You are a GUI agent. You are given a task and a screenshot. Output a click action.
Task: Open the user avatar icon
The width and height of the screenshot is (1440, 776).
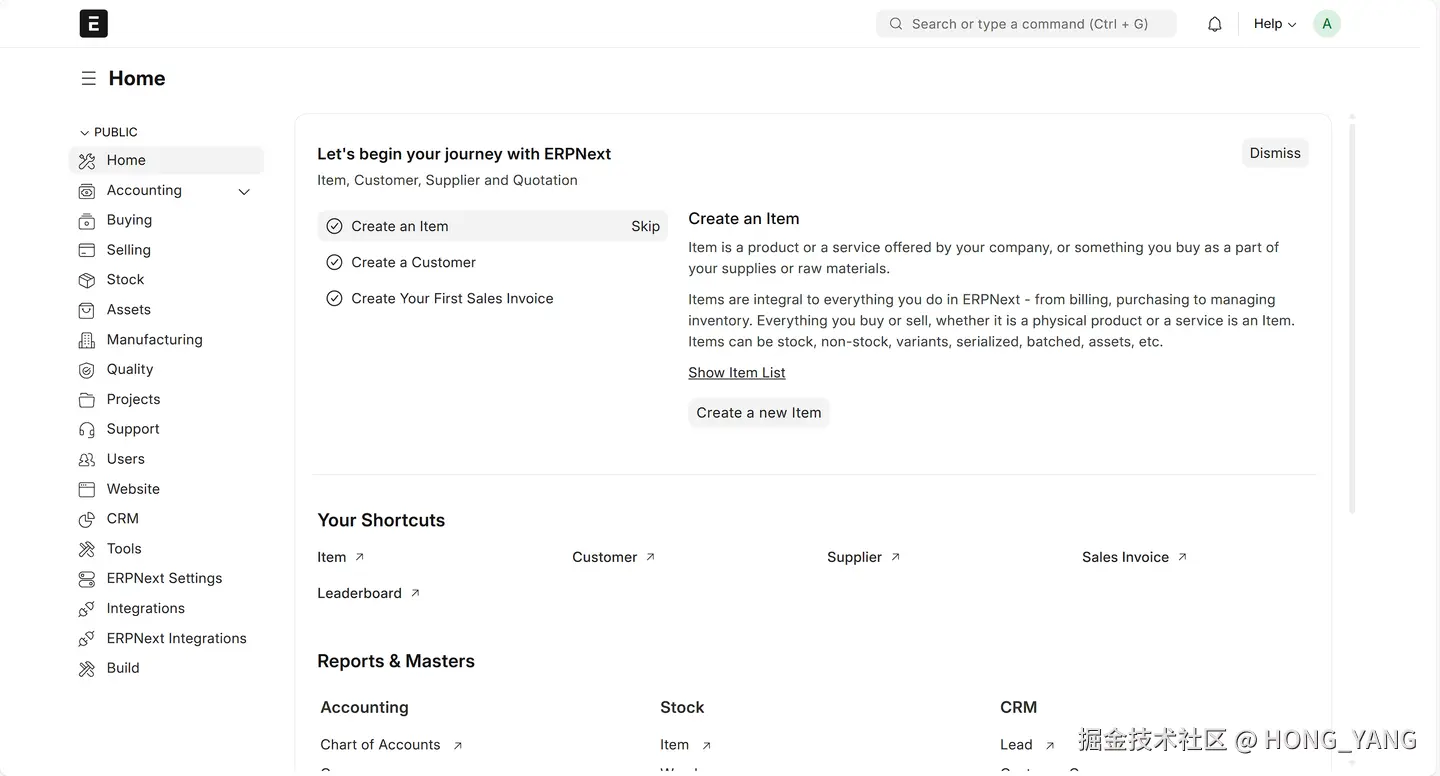point(1327,24)
